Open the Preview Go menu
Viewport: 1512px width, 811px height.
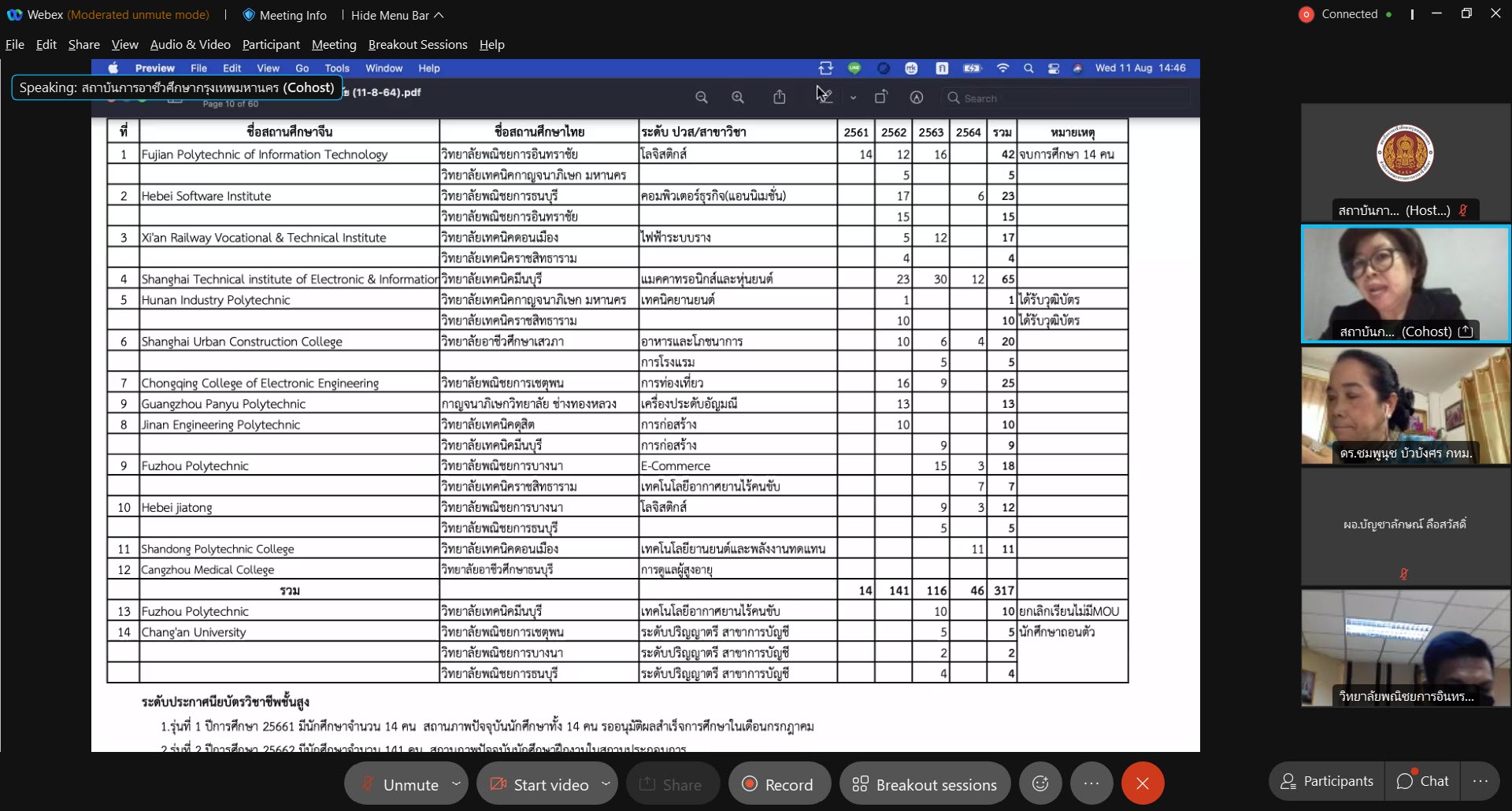[302, 69]
